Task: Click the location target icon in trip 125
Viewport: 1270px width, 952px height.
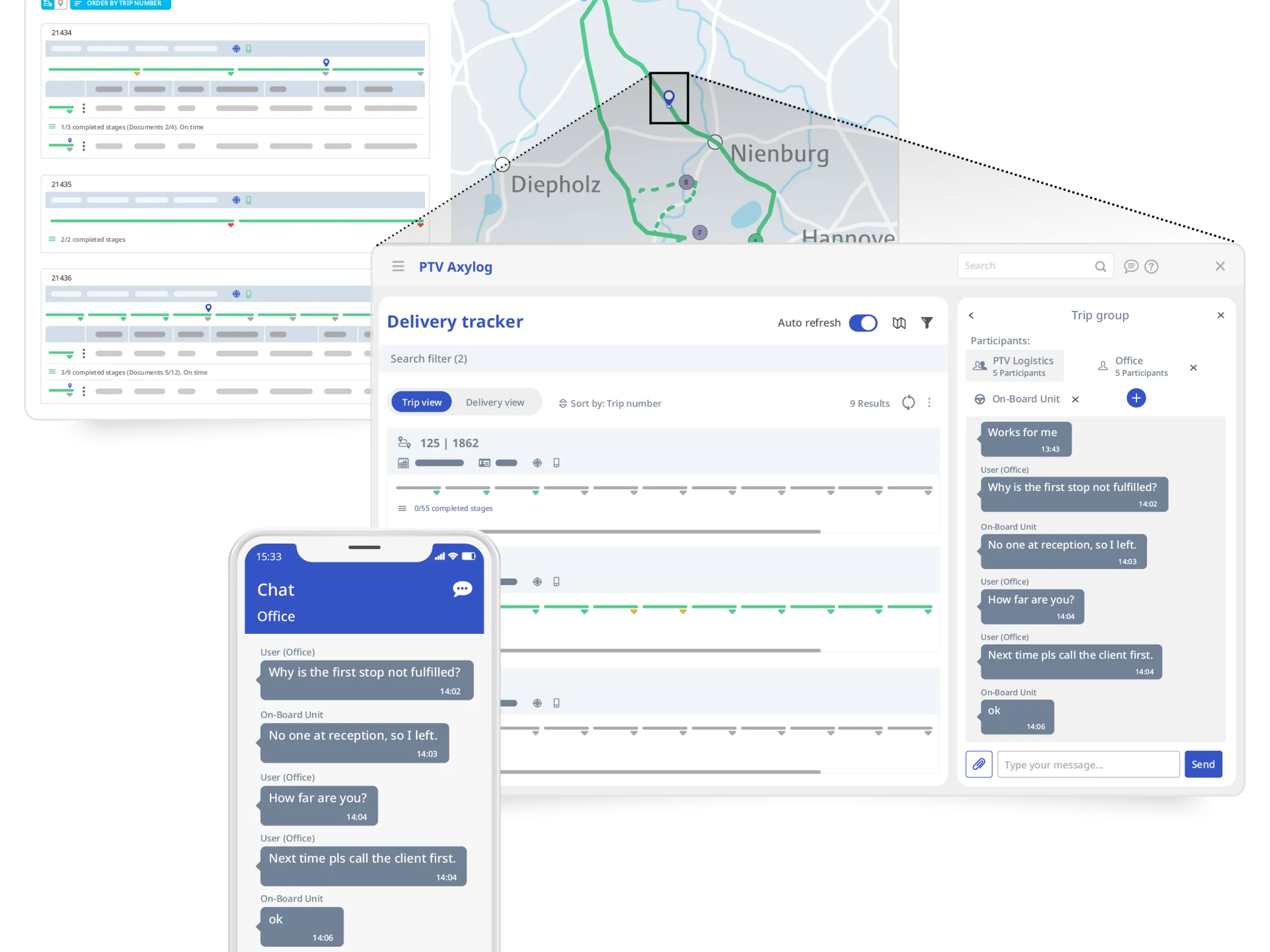Action: tap(537, 463)
